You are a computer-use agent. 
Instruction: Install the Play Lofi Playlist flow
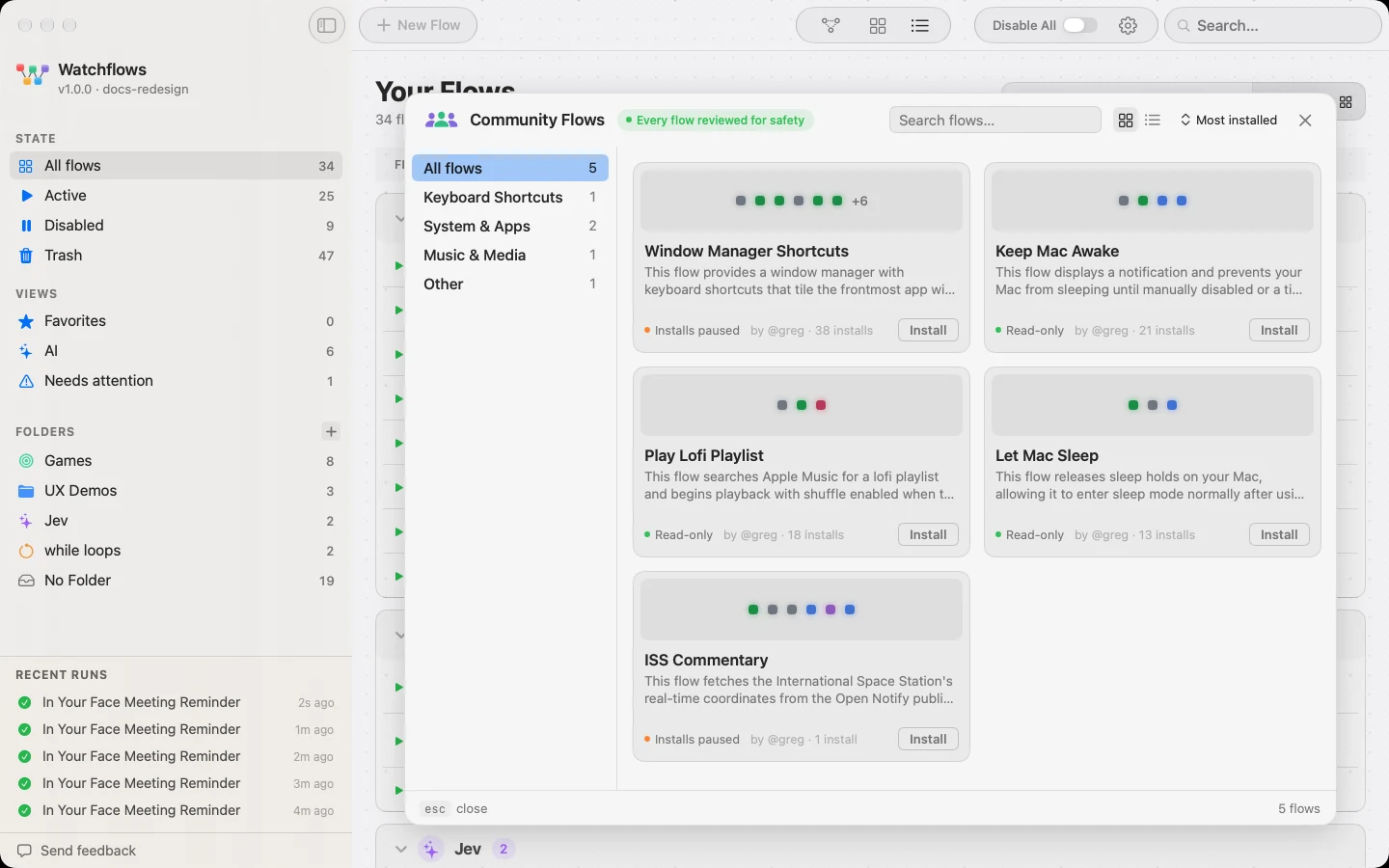tap(928, 534)
